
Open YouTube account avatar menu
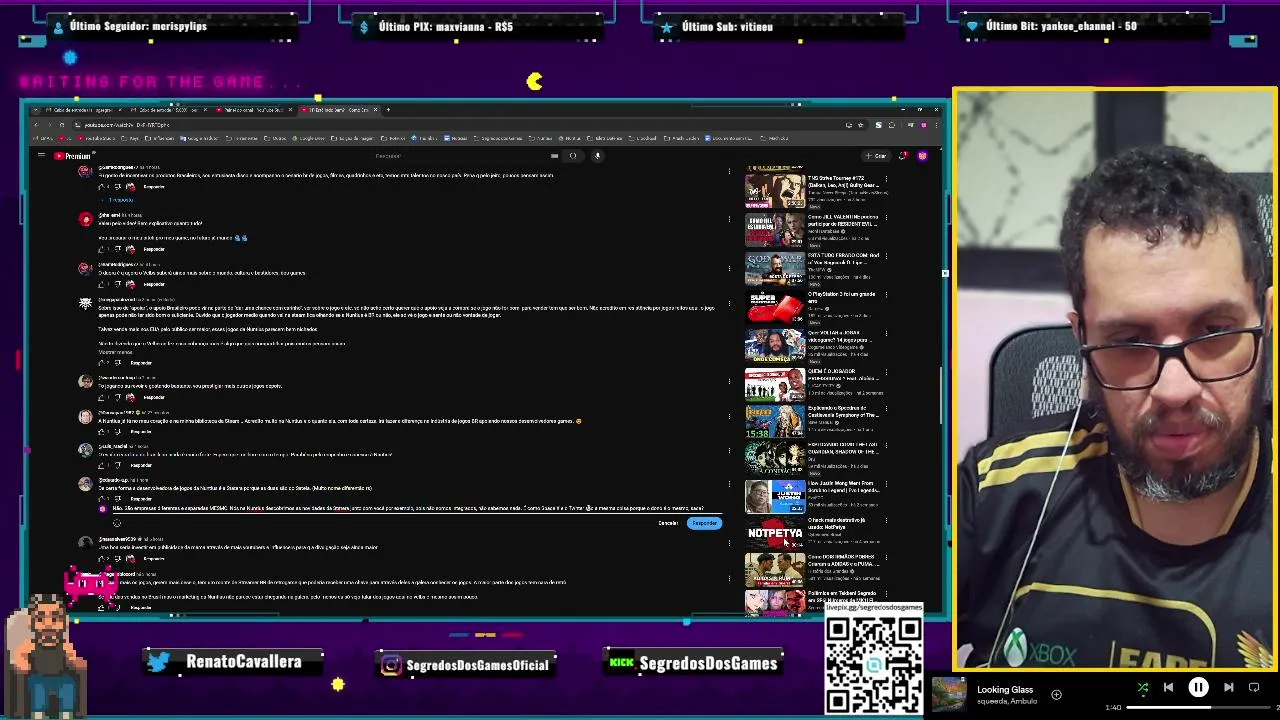(922, 155)
